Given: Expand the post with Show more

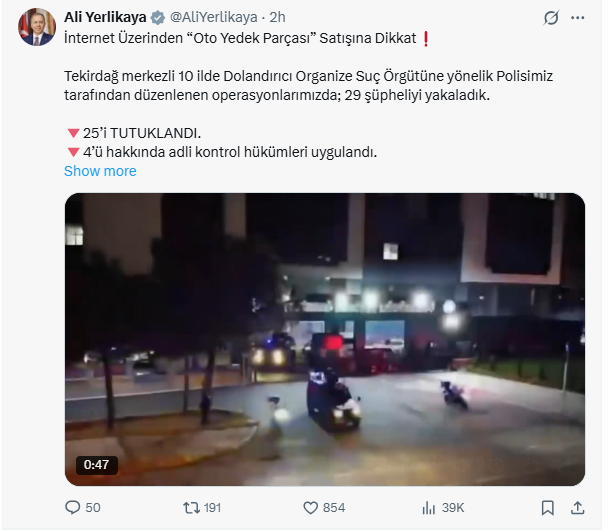Looking at the screenshot, I should 100,171.
